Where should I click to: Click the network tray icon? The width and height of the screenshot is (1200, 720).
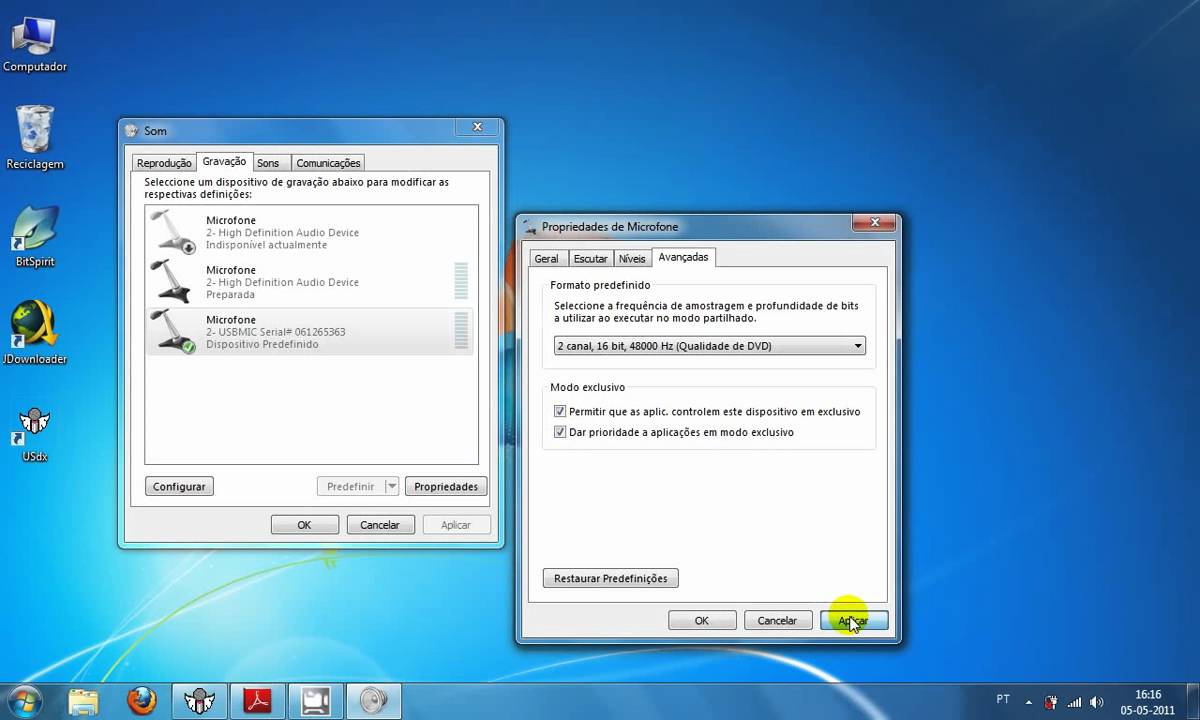tap(1074, 702)
